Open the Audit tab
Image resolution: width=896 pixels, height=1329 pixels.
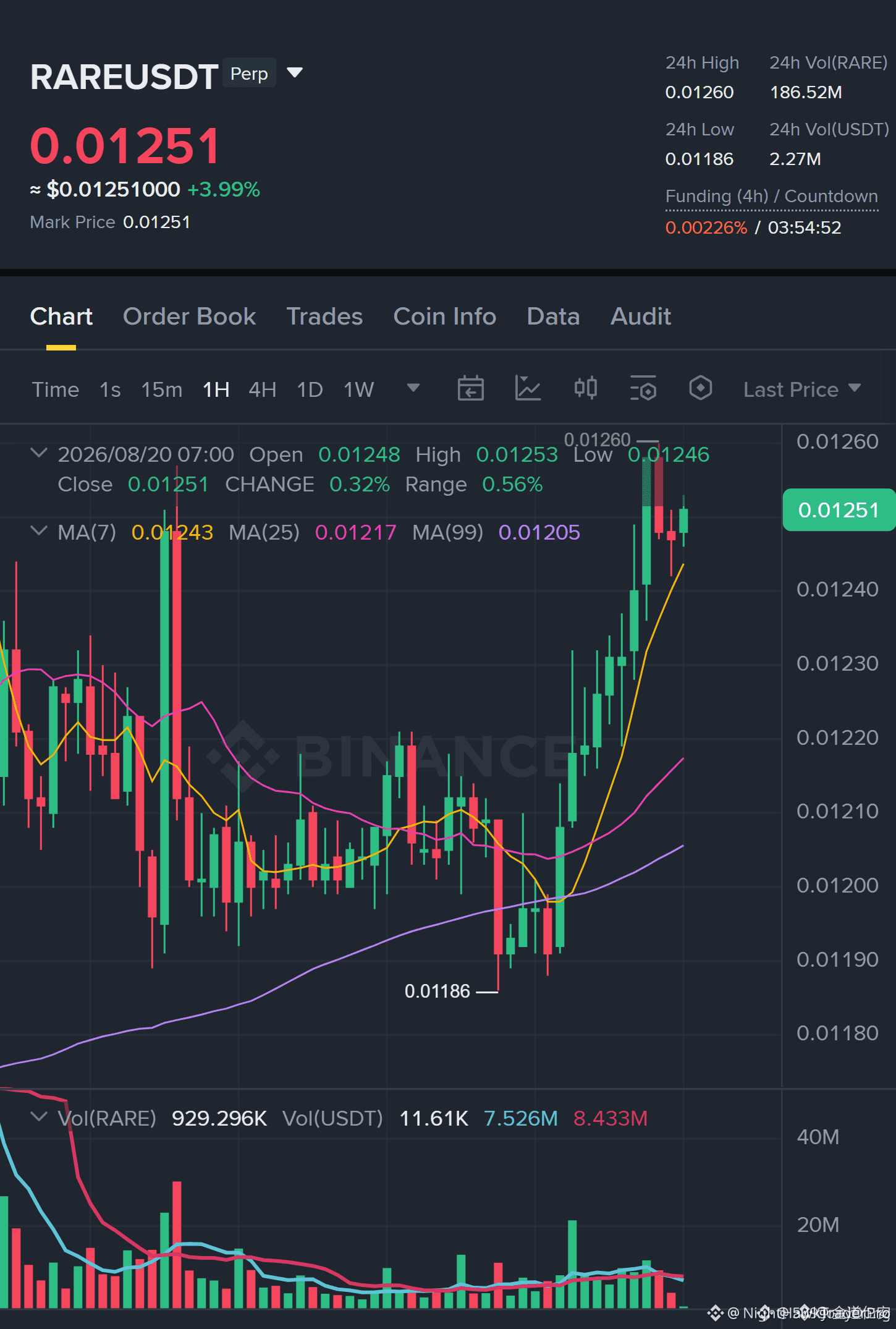pos(641,316)
